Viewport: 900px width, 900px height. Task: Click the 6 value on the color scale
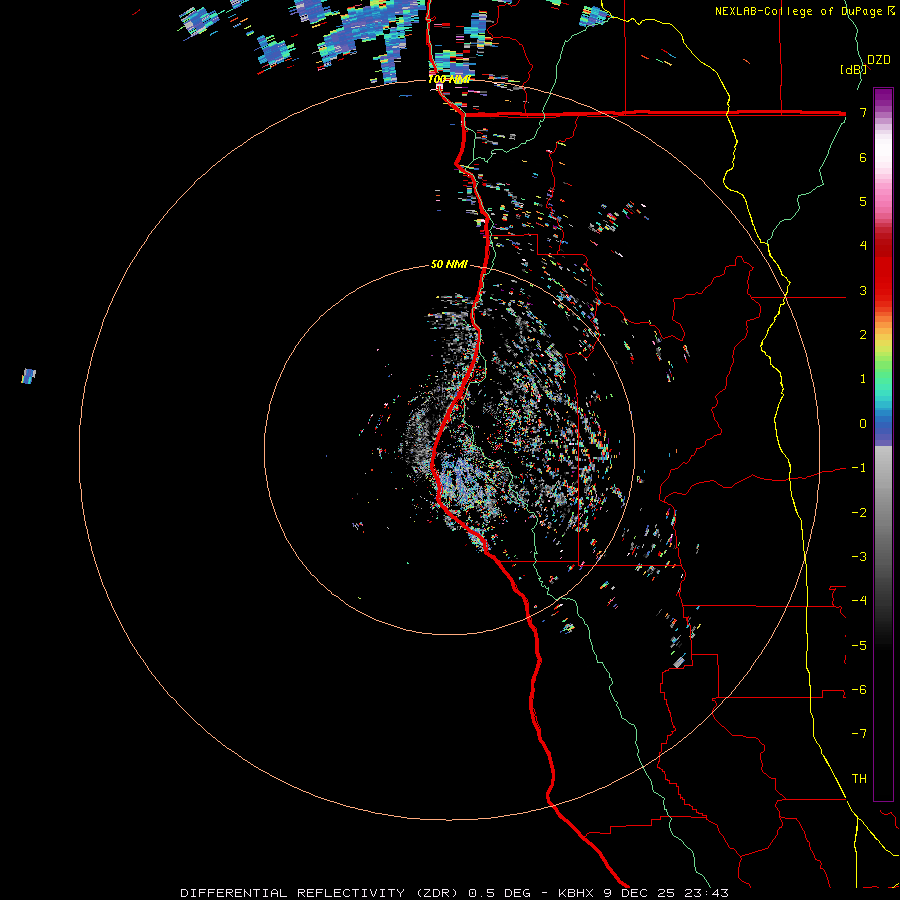863,157
